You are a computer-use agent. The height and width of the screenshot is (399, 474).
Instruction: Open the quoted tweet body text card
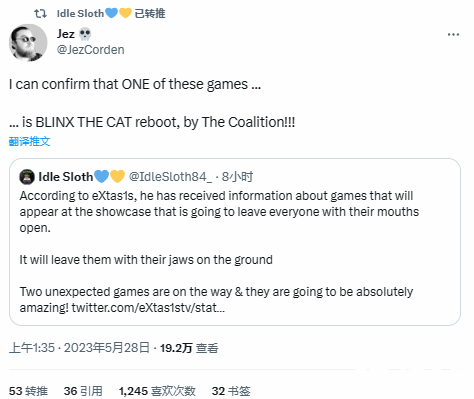(235, 242)
